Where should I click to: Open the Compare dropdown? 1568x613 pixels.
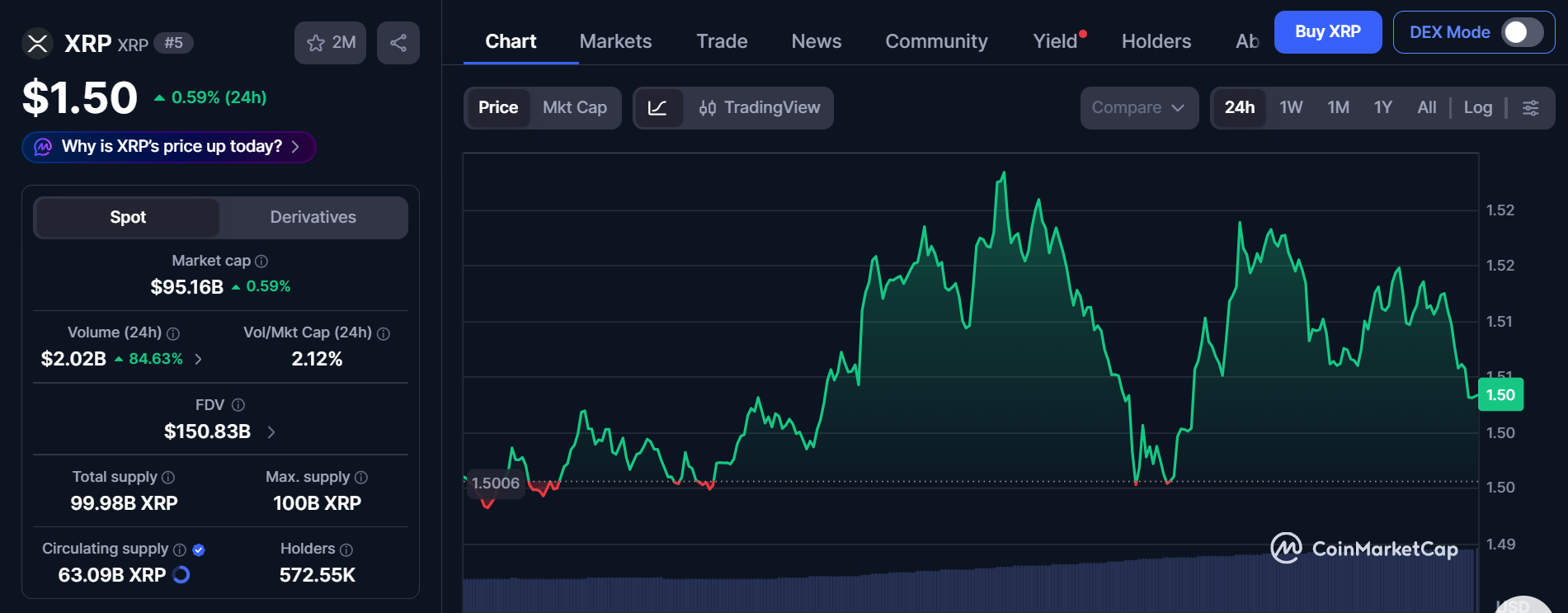click(x=1139, y=108)
